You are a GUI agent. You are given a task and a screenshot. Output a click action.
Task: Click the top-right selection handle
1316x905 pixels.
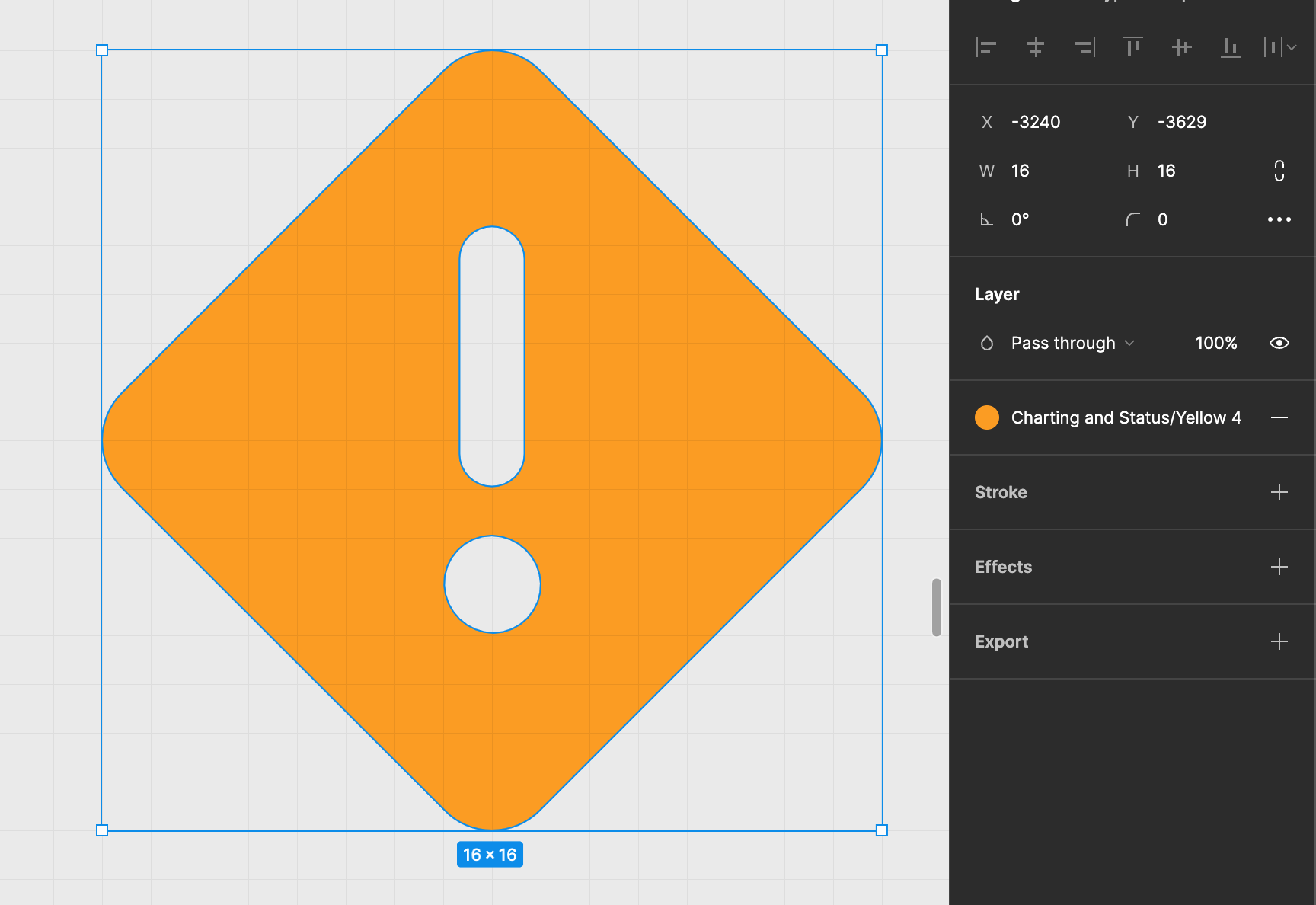882,50
